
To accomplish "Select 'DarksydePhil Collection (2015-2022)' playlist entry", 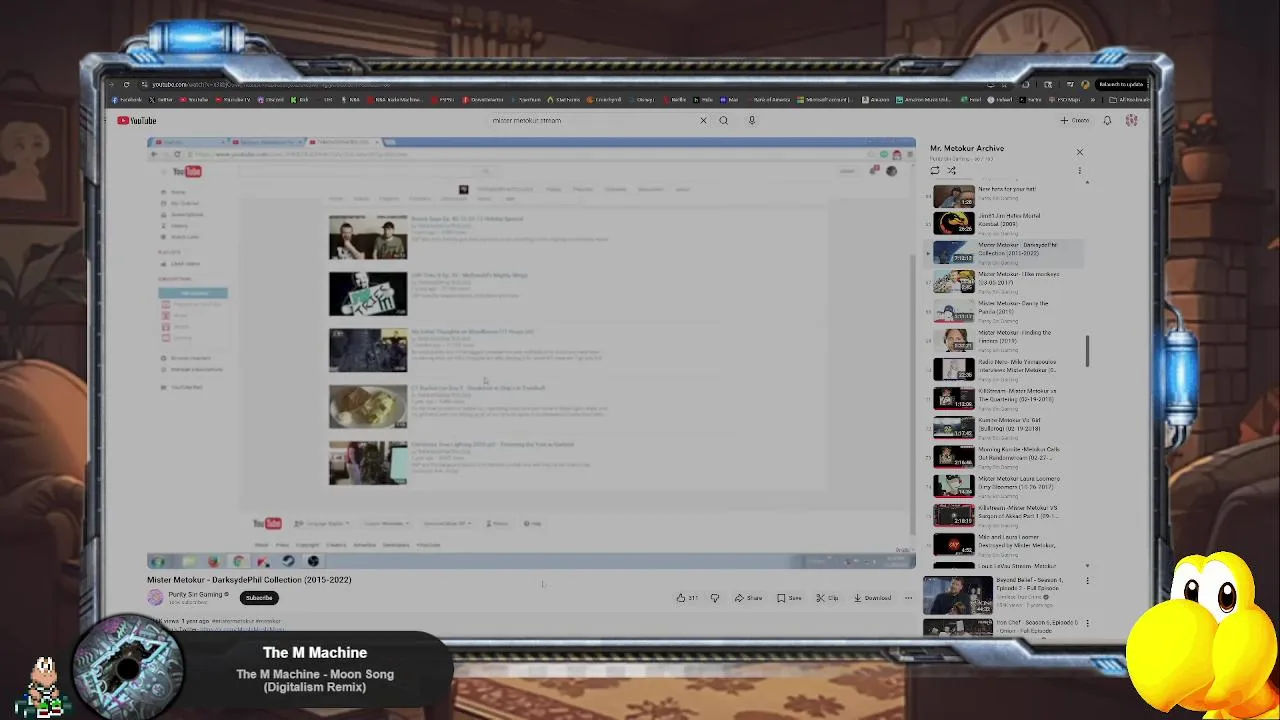I will 1003,252.
